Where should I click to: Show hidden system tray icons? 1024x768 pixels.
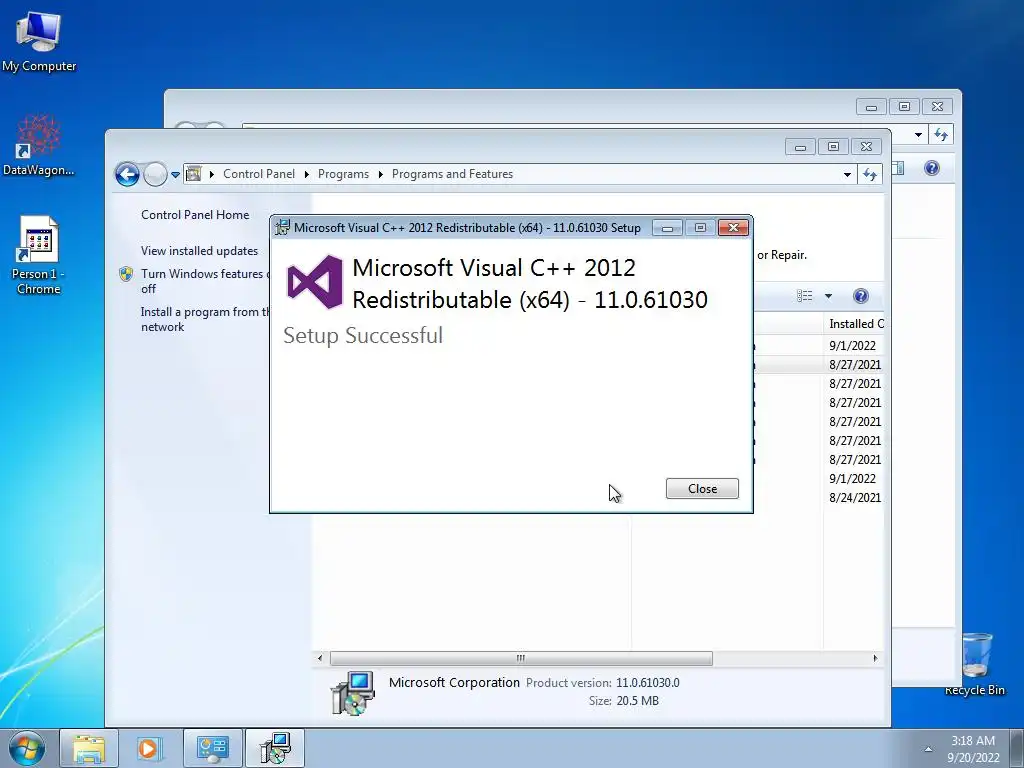click(x=928, y=749)
